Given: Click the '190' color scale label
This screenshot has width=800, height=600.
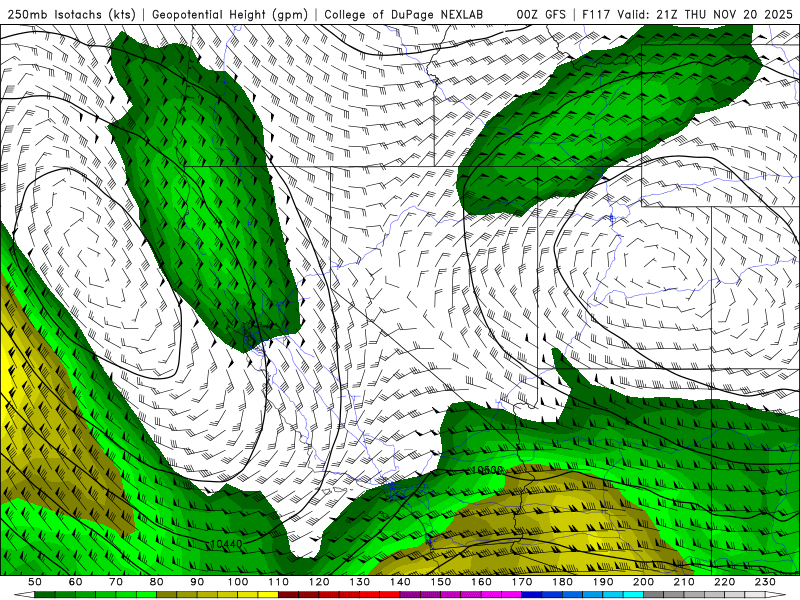Looking at the screenshot, I should pyautogui.click(x=603, y=582).
